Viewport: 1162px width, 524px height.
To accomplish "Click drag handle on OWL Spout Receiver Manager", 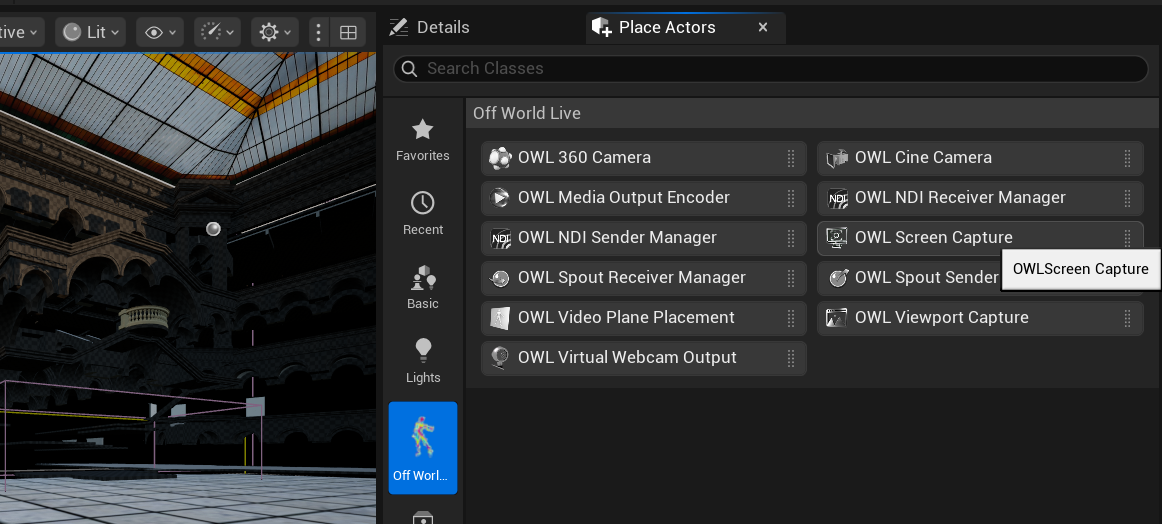I will (791, 278).
